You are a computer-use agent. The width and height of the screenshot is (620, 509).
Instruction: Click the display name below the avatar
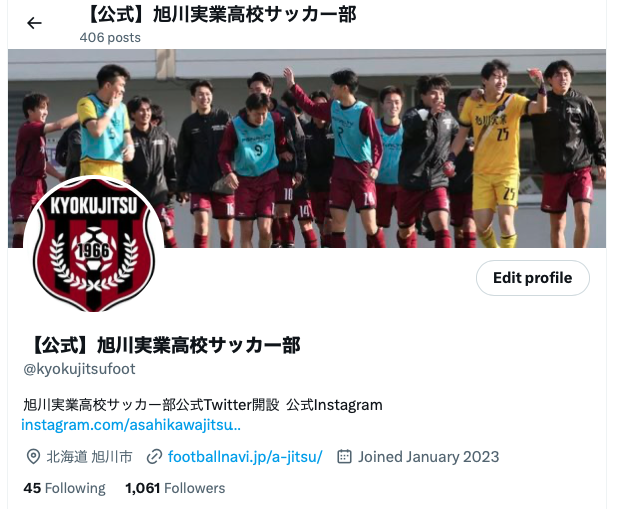[x=163, y=345]
